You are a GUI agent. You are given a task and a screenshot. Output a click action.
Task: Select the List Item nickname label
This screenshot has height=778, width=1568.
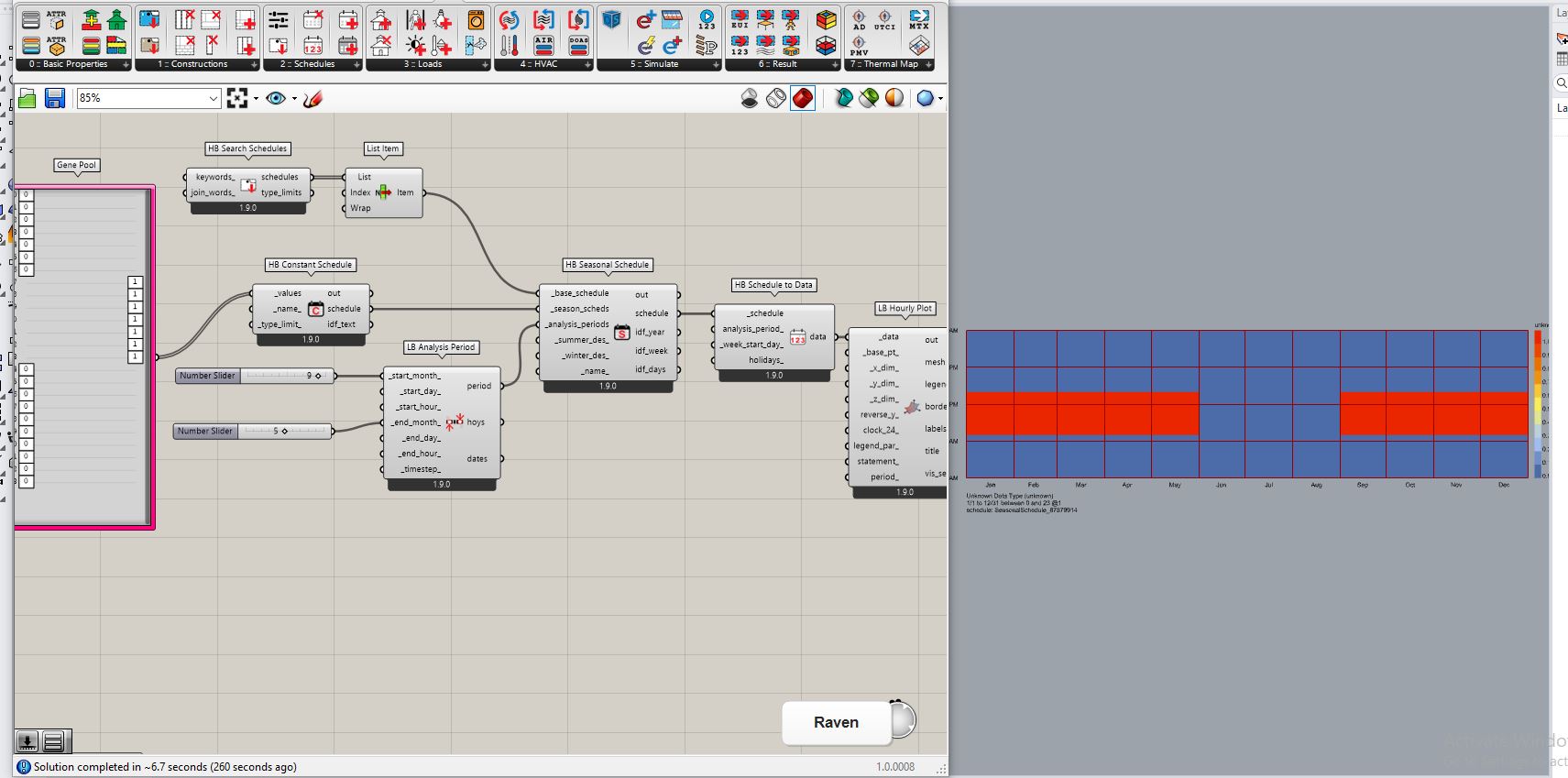click(383, 148)
